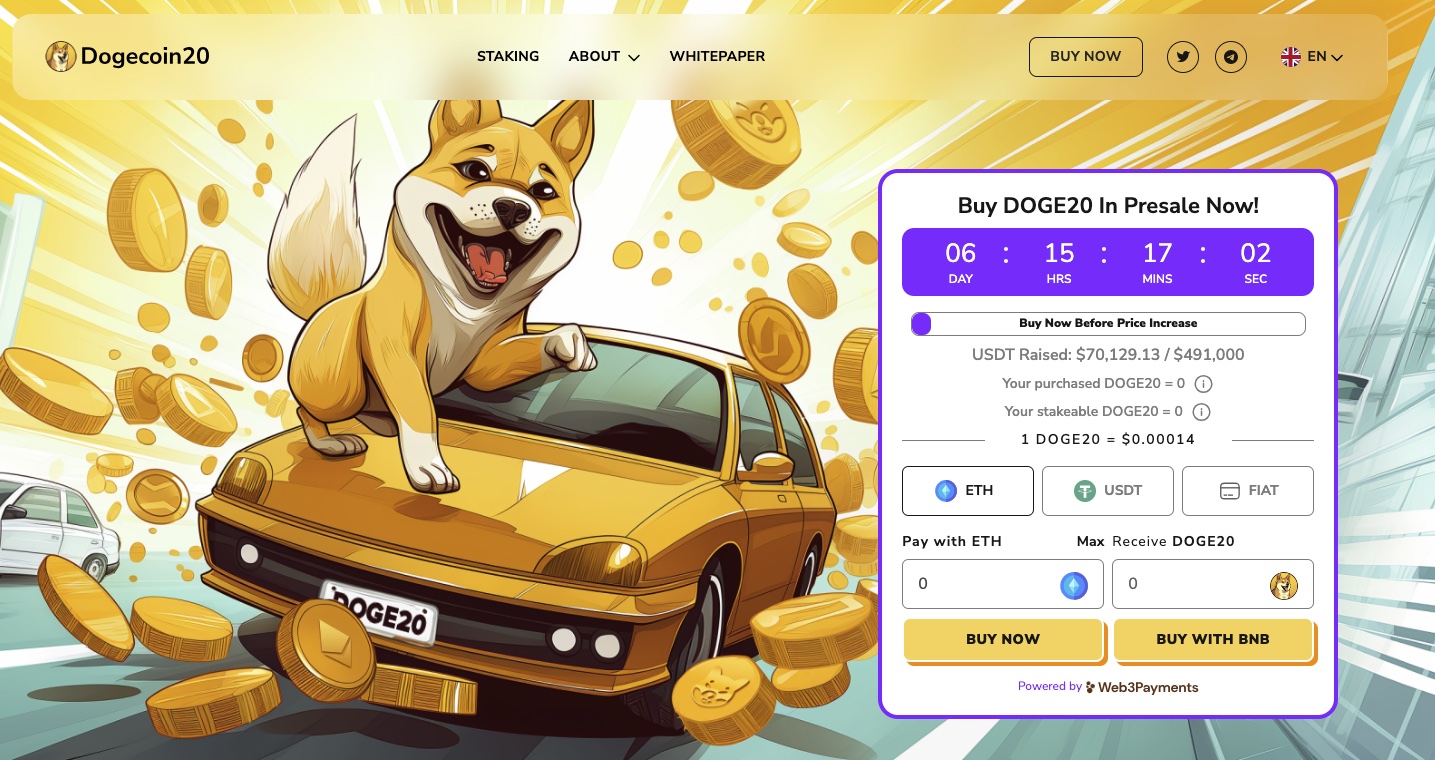
Task: Click info icon beside stakeable DOGE20
Action: coord(1202,412)
